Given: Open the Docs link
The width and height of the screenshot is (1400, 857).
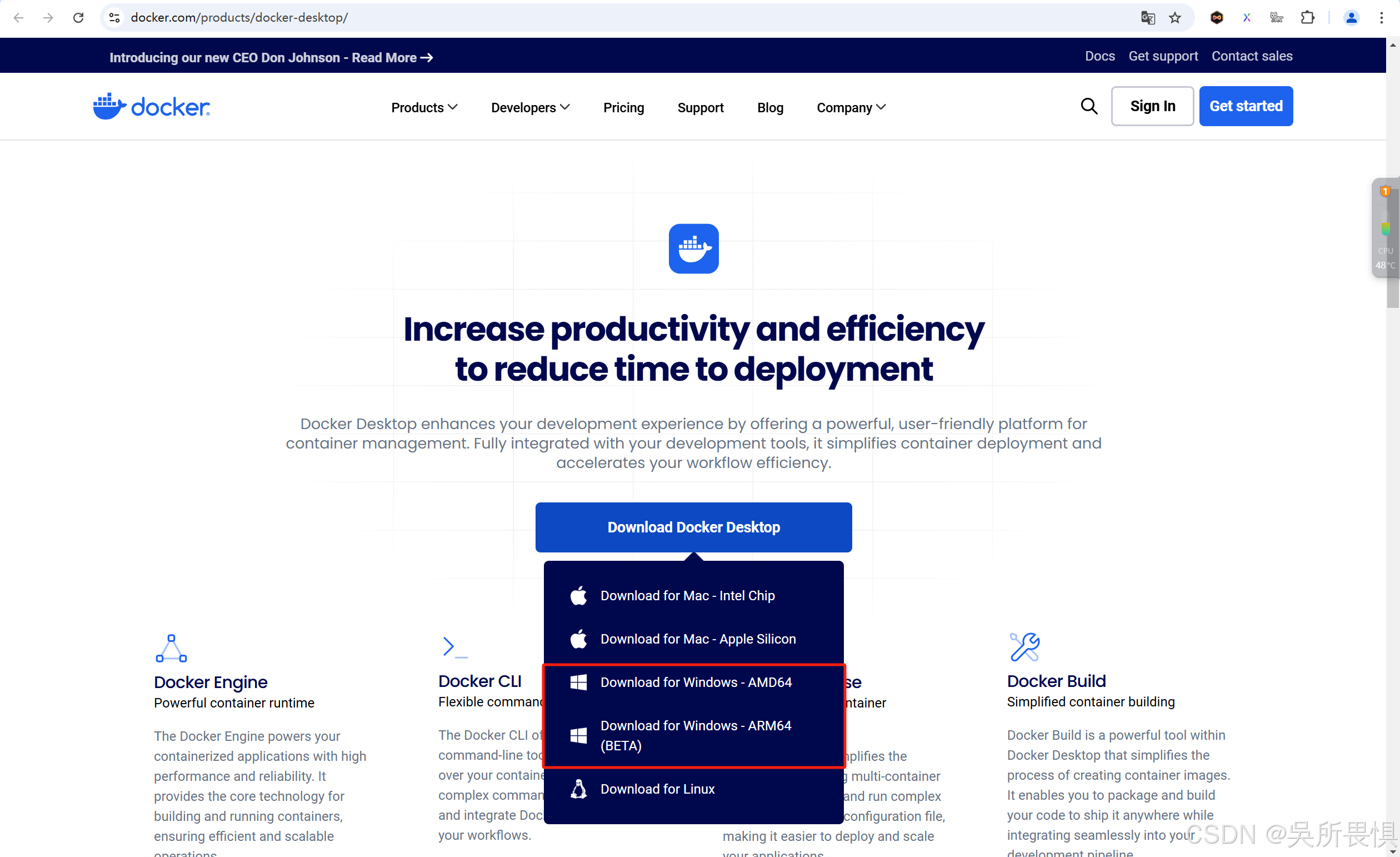Looking at the screenshot, I should tap(1099, 56).
